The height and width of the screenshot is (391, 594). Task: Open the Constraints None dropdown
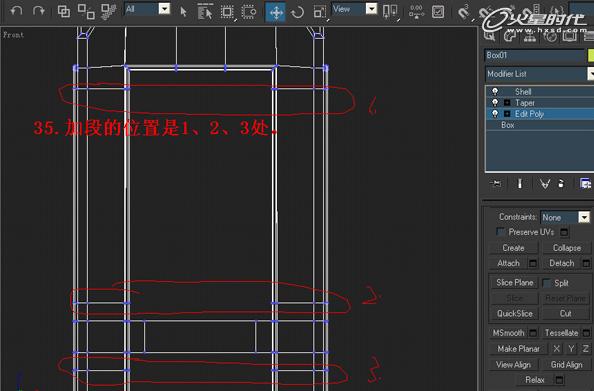(565, 217)
